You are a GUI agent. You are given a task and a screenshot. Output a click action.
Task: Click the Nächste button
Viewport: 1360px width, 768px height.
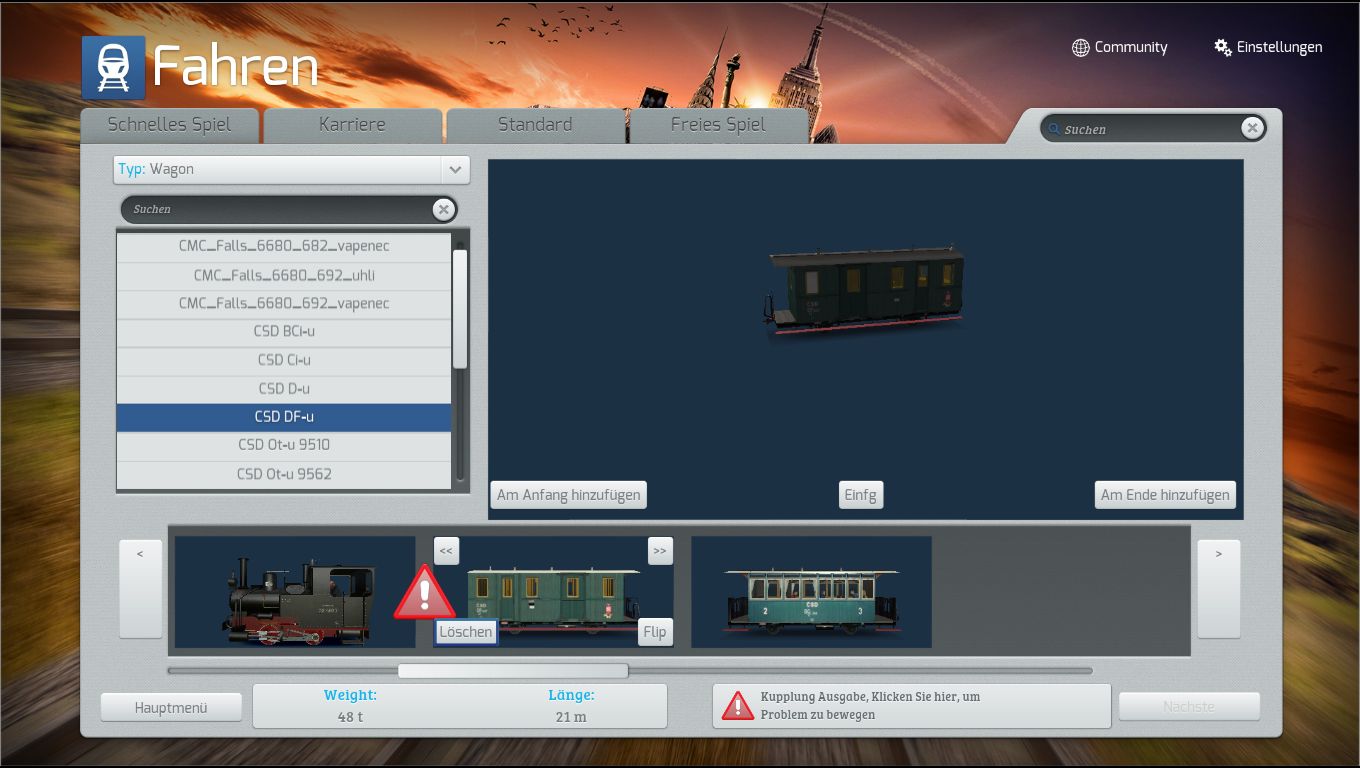[1189, 707]
